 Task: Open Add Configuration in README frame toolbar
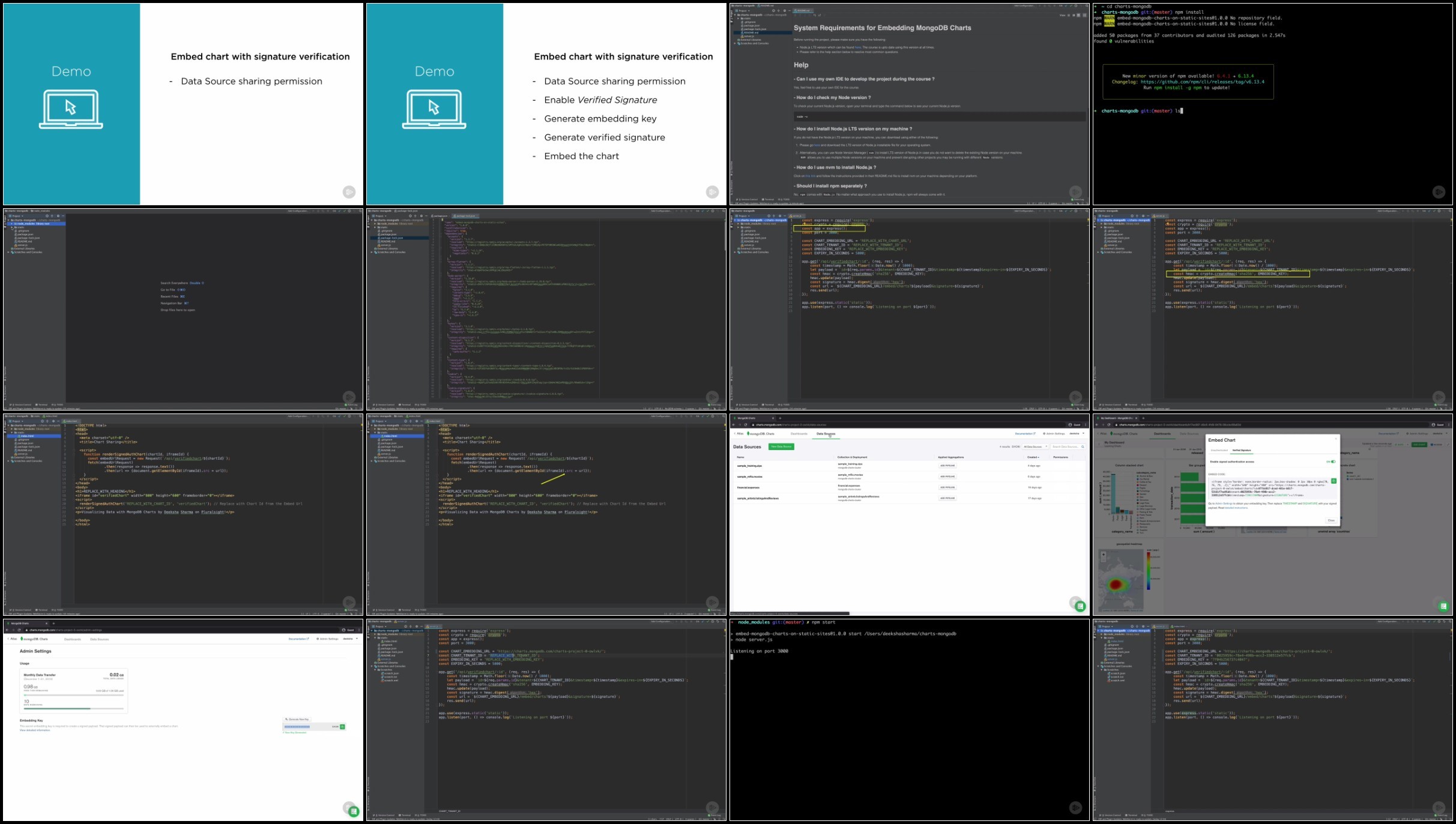click(1024, 5)
